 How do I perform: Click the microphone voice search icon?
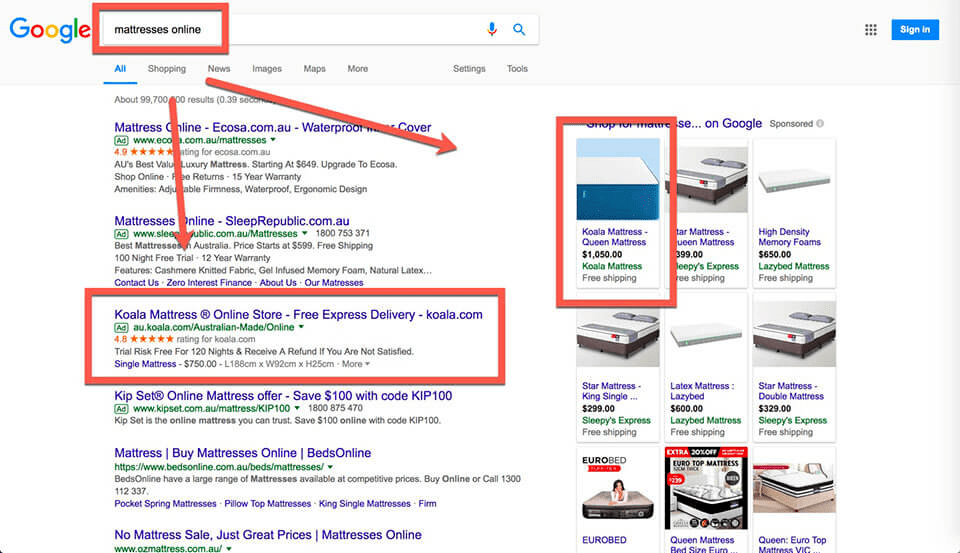(x=492, y=29)
